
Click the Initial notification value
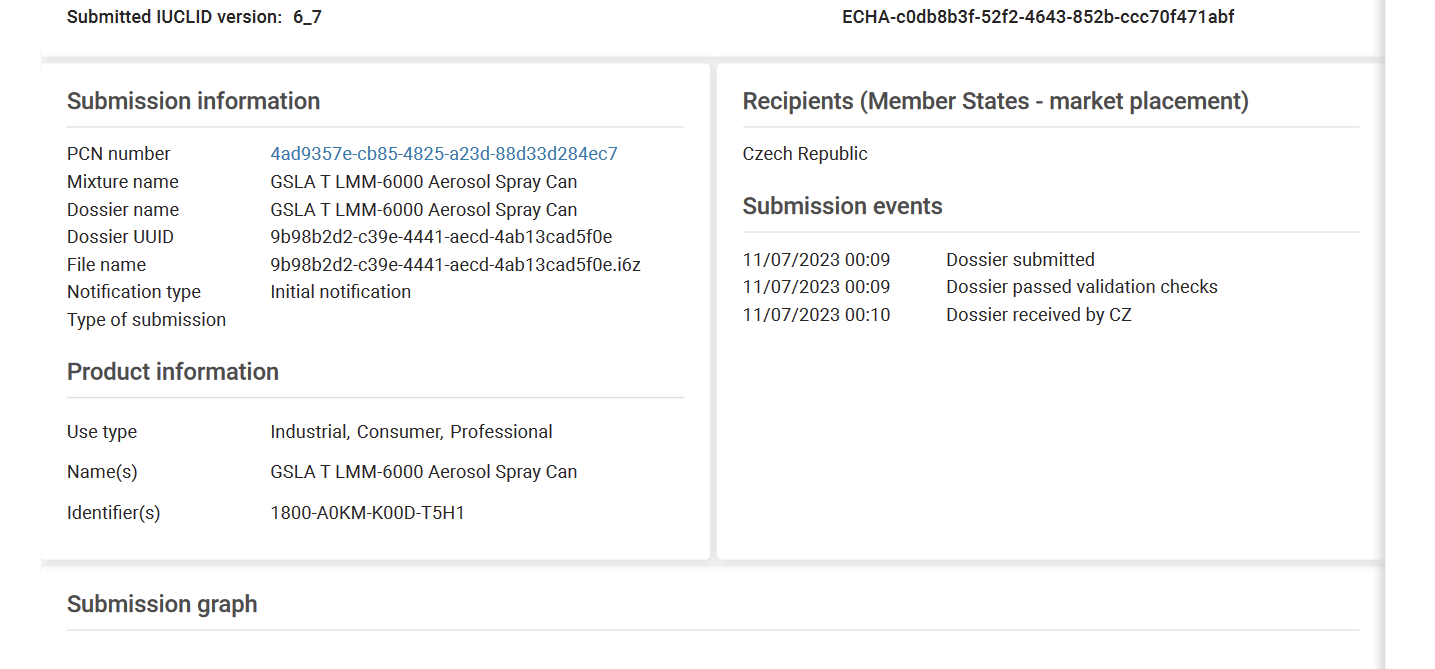340,292
